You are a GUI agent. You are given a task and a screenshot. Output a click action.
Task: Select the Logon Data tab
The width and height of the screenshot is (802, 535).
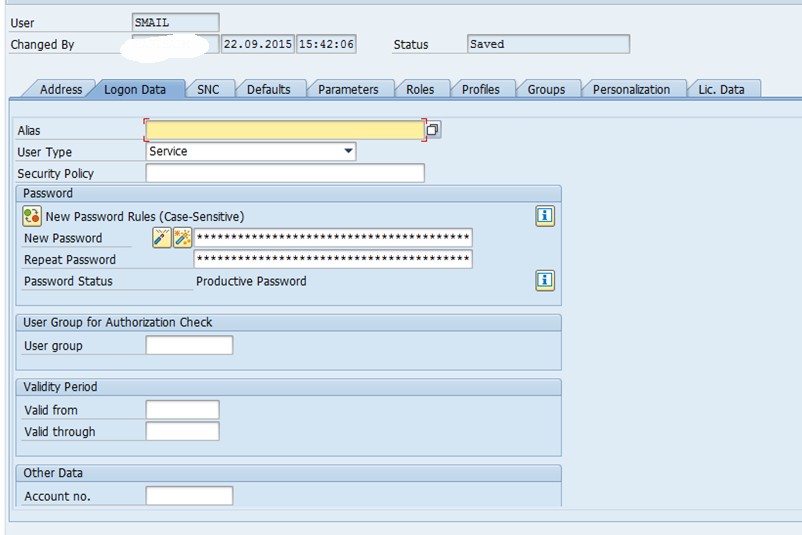click(135, 89)
